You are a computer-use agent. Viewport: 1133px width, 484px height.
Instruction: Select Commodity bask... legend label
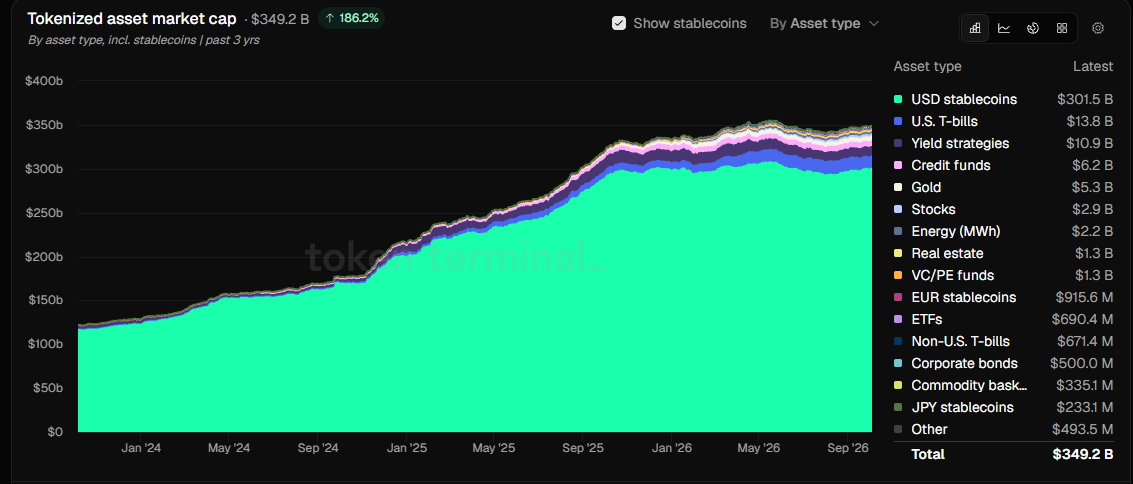[x=969, y=385]
